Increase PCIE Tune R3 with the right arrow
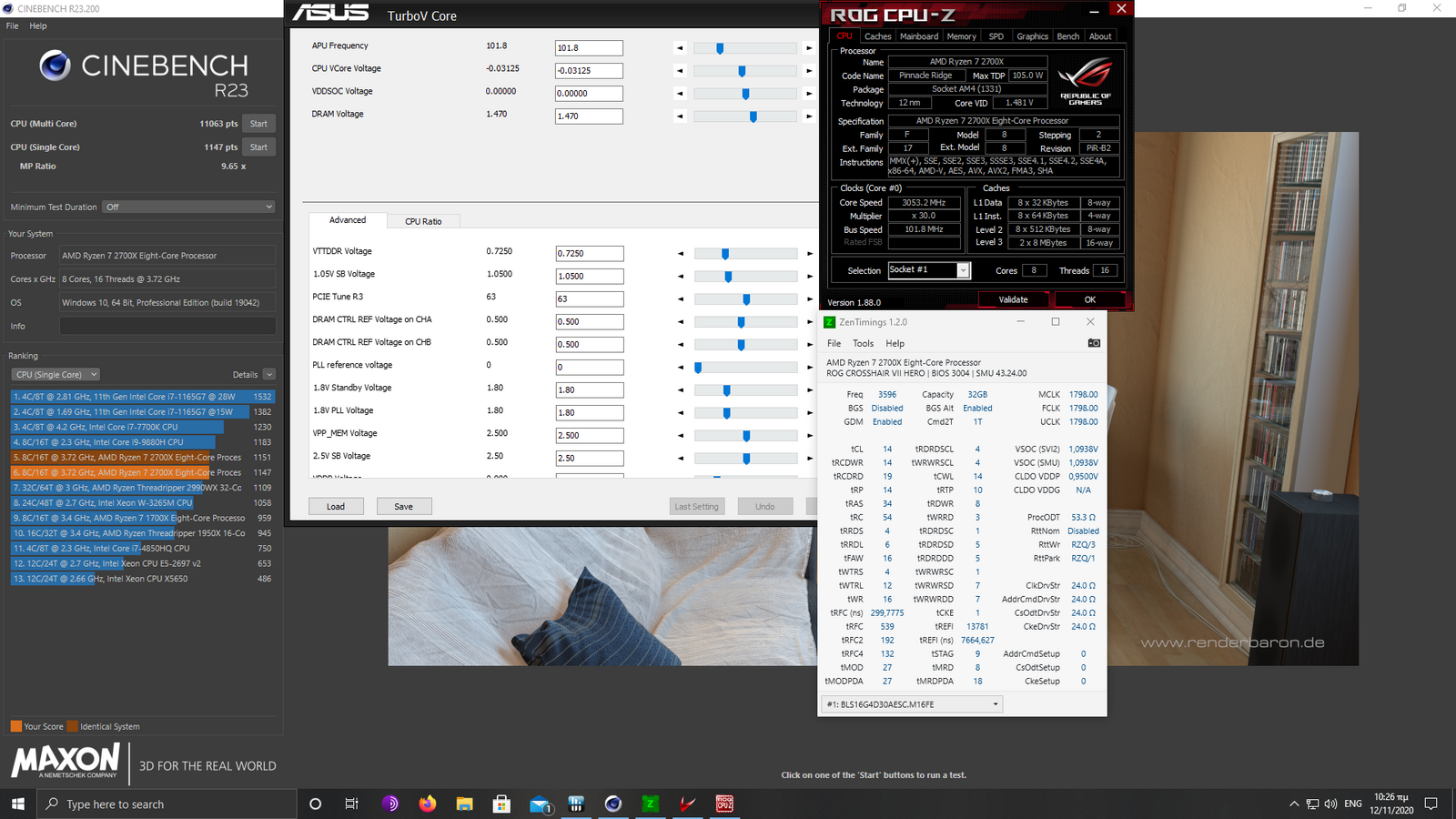The width and height of the screenshot is (1456, 819). tap(810, 299)
